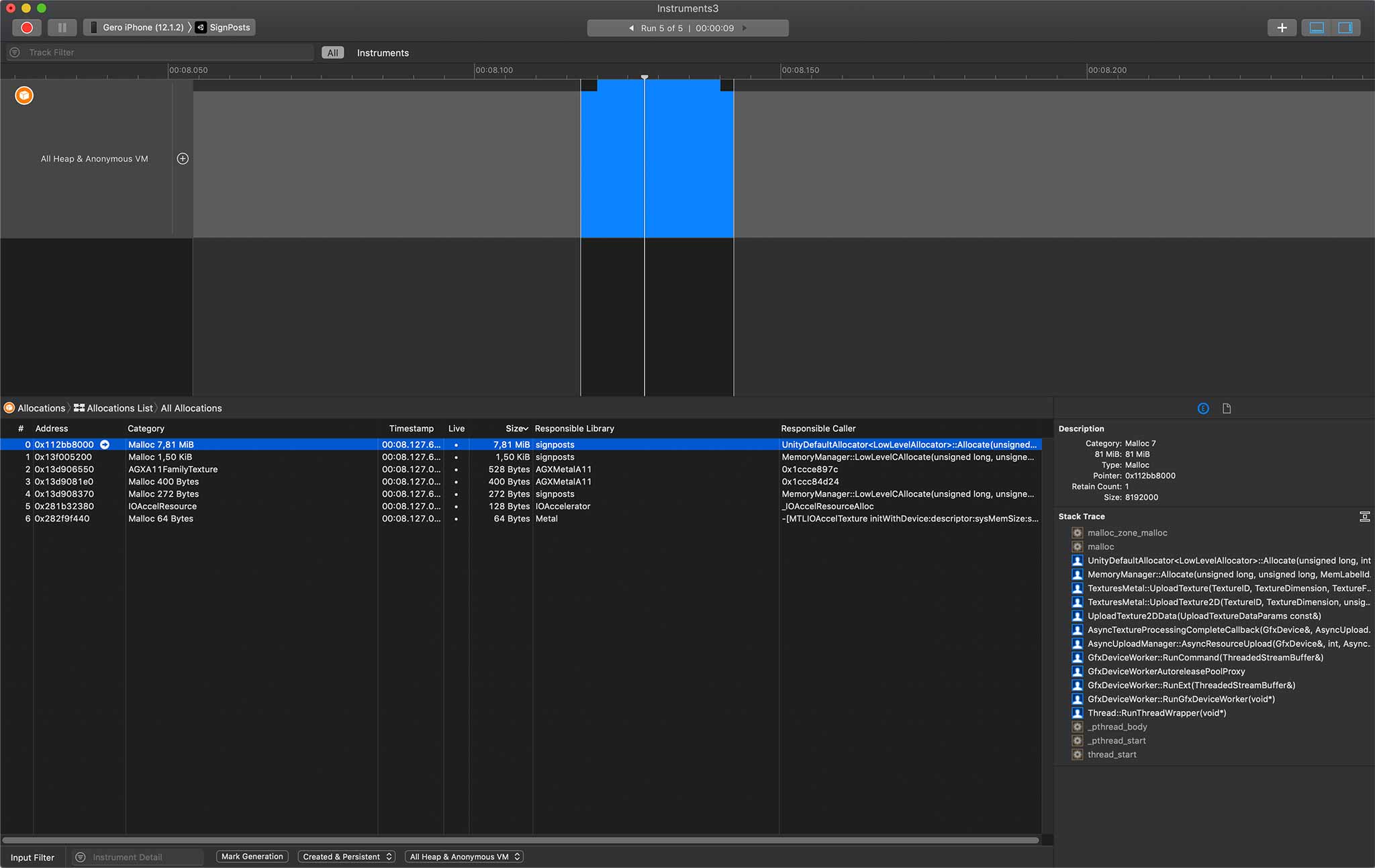Toggle the right inspector pane view
The image size is (1375, 868).
click(1345, 28)
